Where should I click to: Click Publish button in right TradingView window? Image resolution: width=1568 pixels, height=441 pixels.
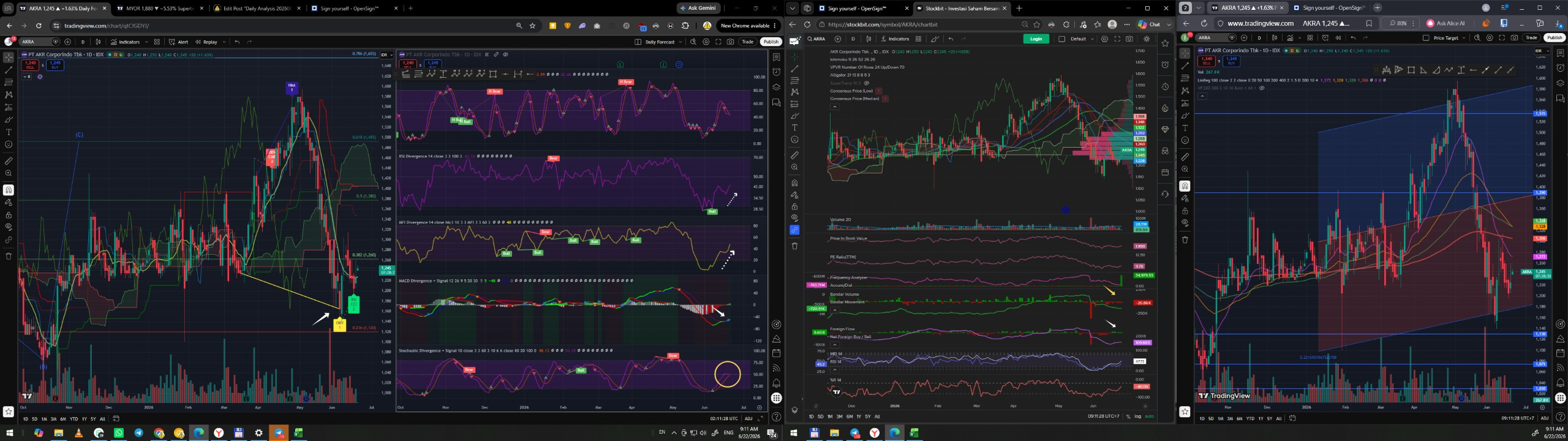pyautogui.click(x=1554, y=38)
